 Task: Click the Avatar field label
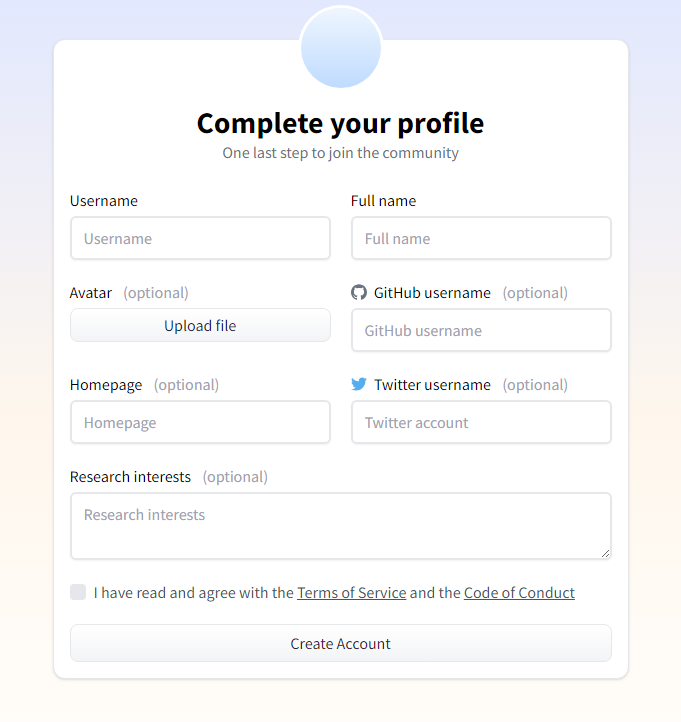pos(91,293)
